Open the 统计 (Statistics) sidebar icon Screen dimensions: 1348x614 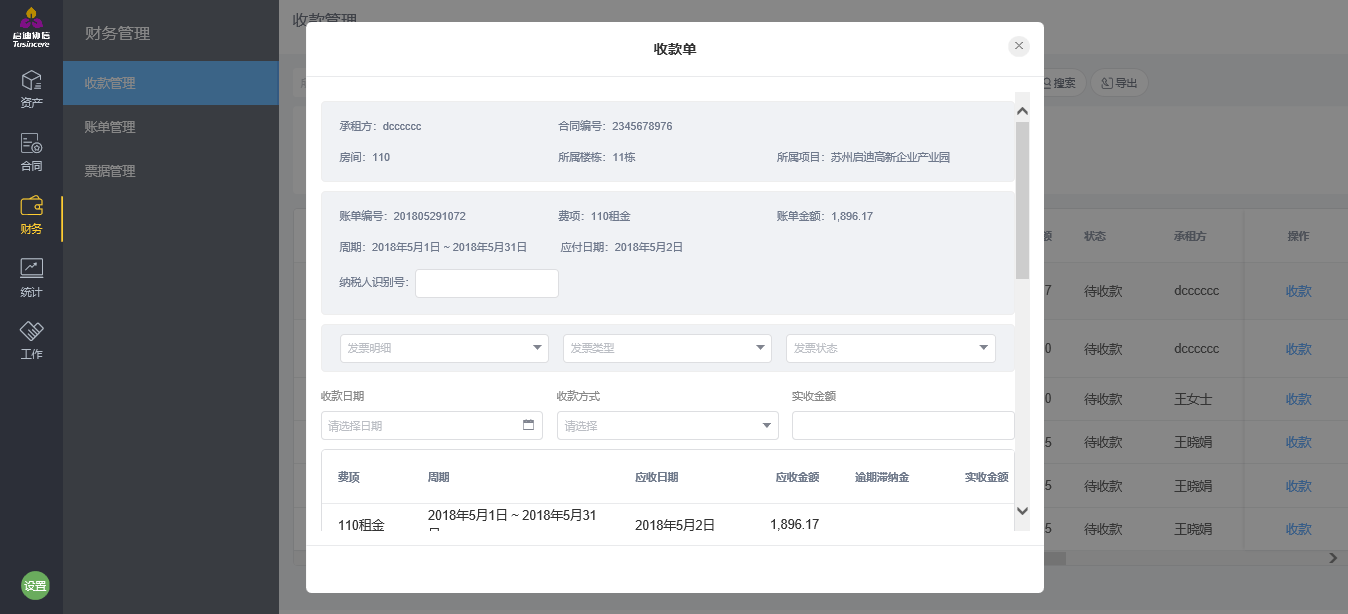point(31,277)
